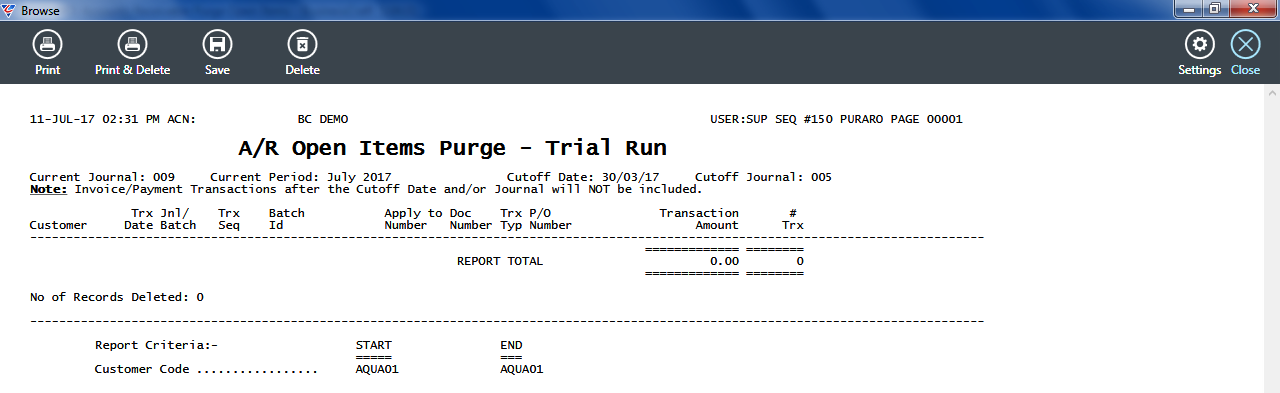Click the Customer column header

pos(58,225)
